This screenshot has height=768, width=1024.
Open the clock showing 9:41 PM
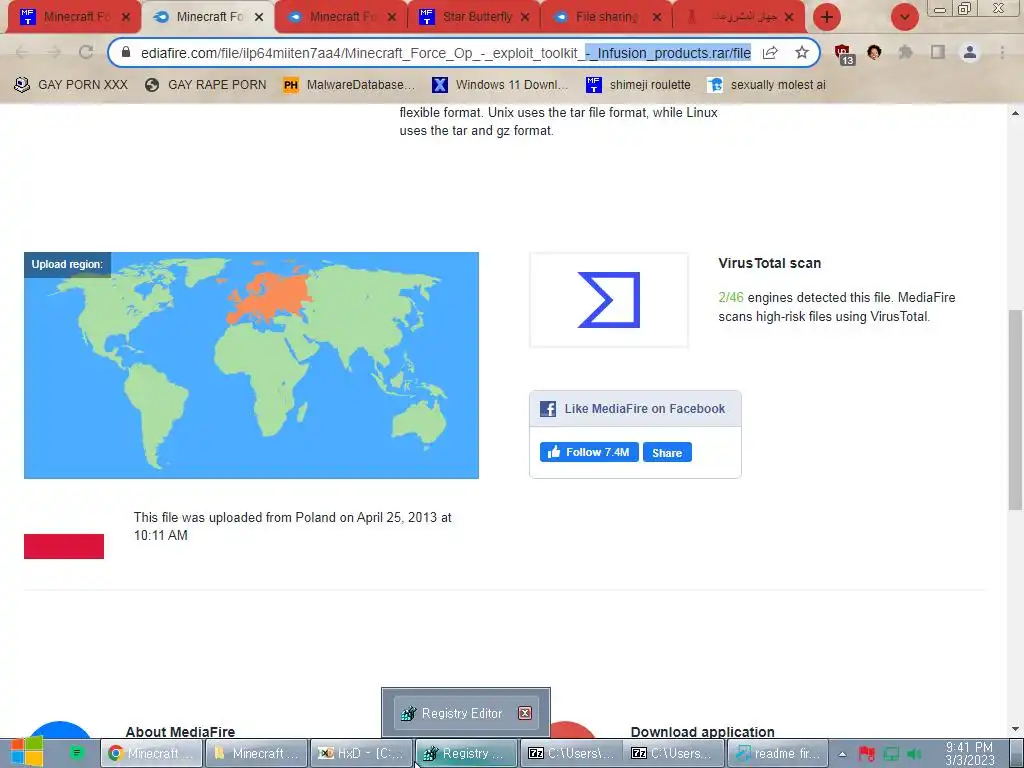pos(969,753)
